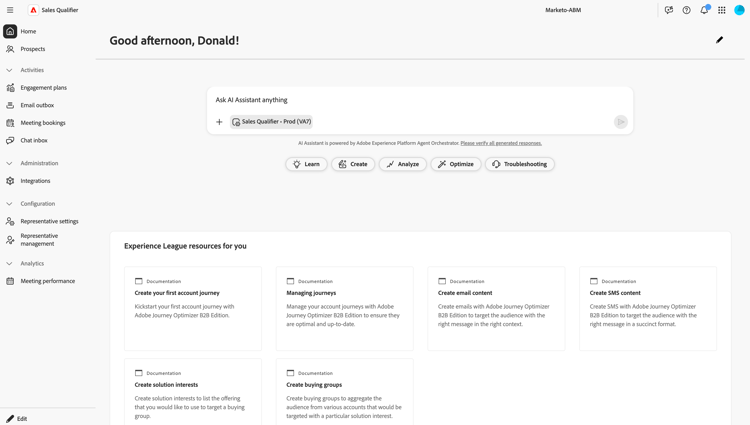Open the Create SMS content card
750x425 pixels.
tap(648, 308)
